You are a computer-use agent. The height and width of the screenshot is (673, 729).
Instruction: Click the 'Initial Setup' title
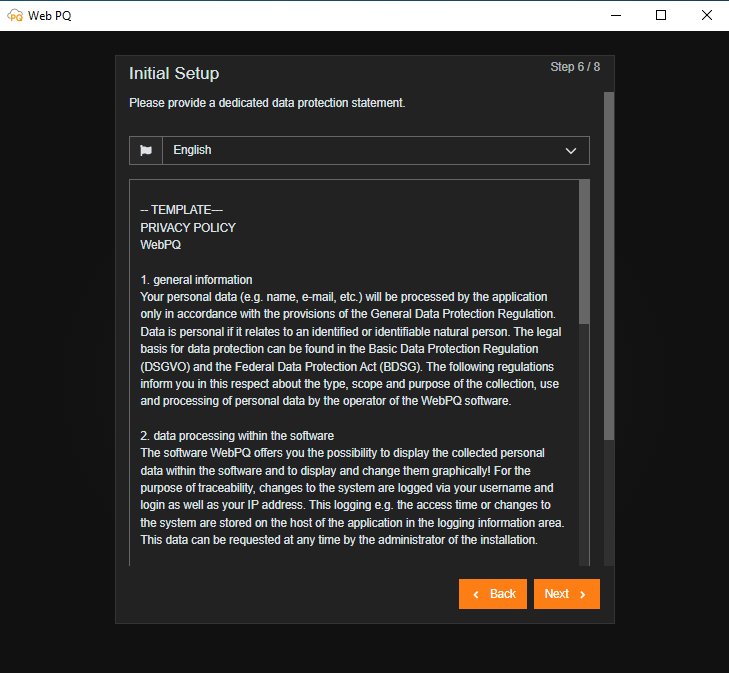[174, 73]
